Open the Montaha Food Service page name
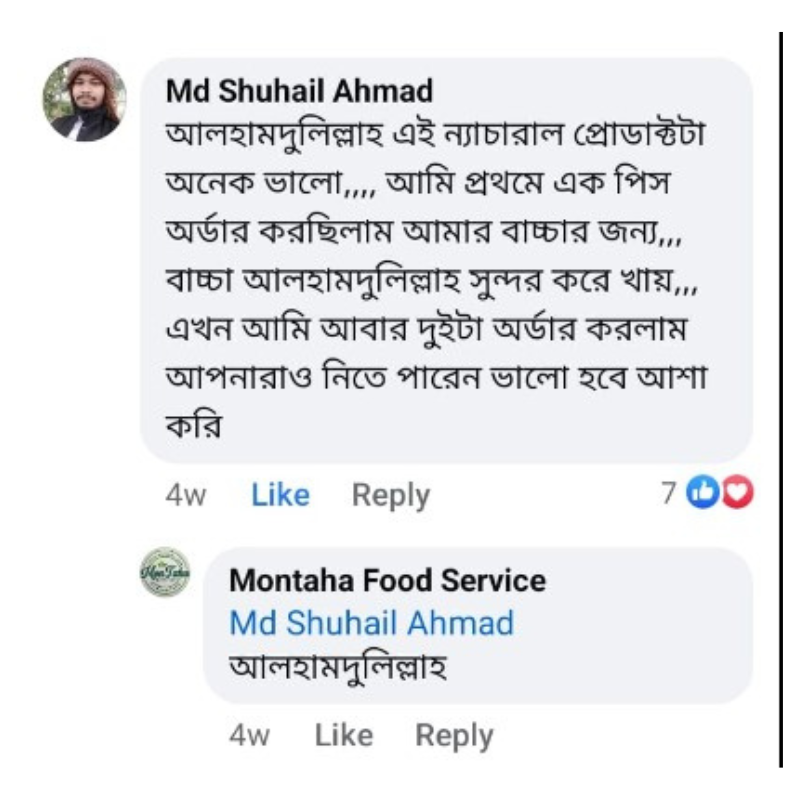 [388, 580]
